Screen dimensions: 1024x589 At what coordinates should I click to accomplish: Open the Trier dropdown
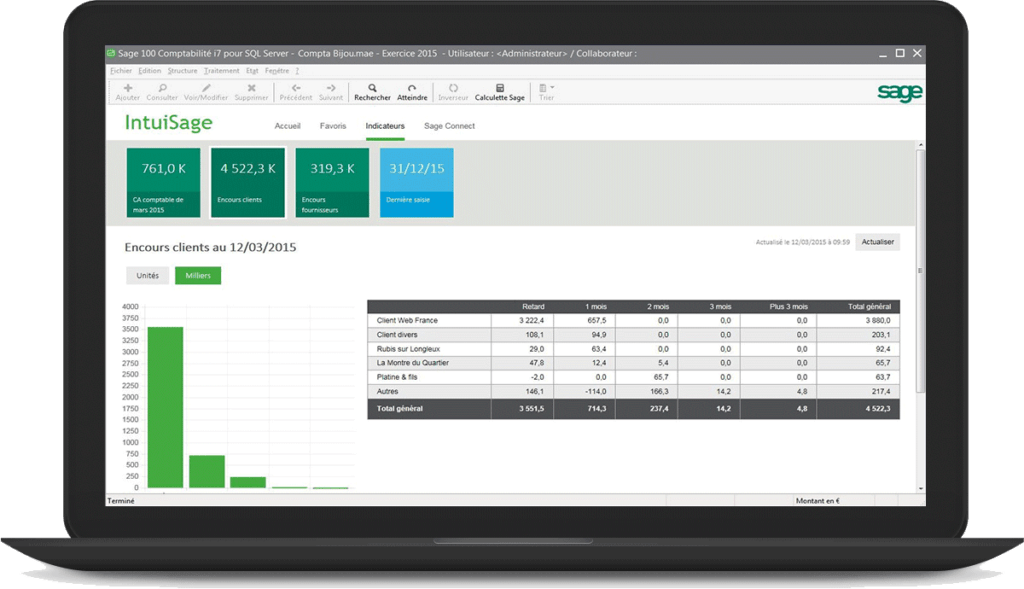click(x=546, y=90)
